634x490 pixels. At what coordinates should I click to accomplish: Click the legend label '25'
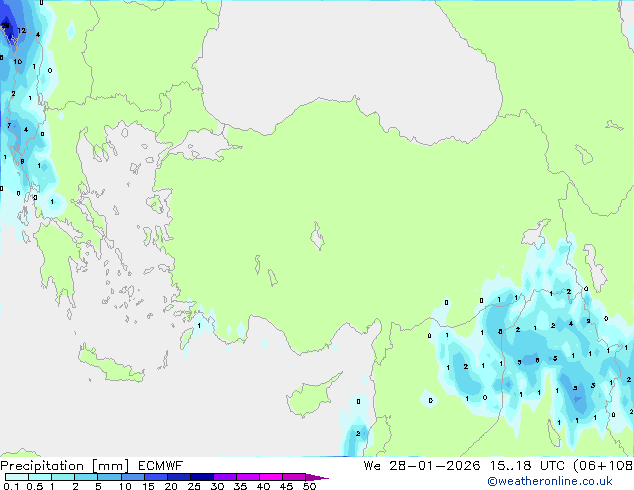(x=194, y=486)
